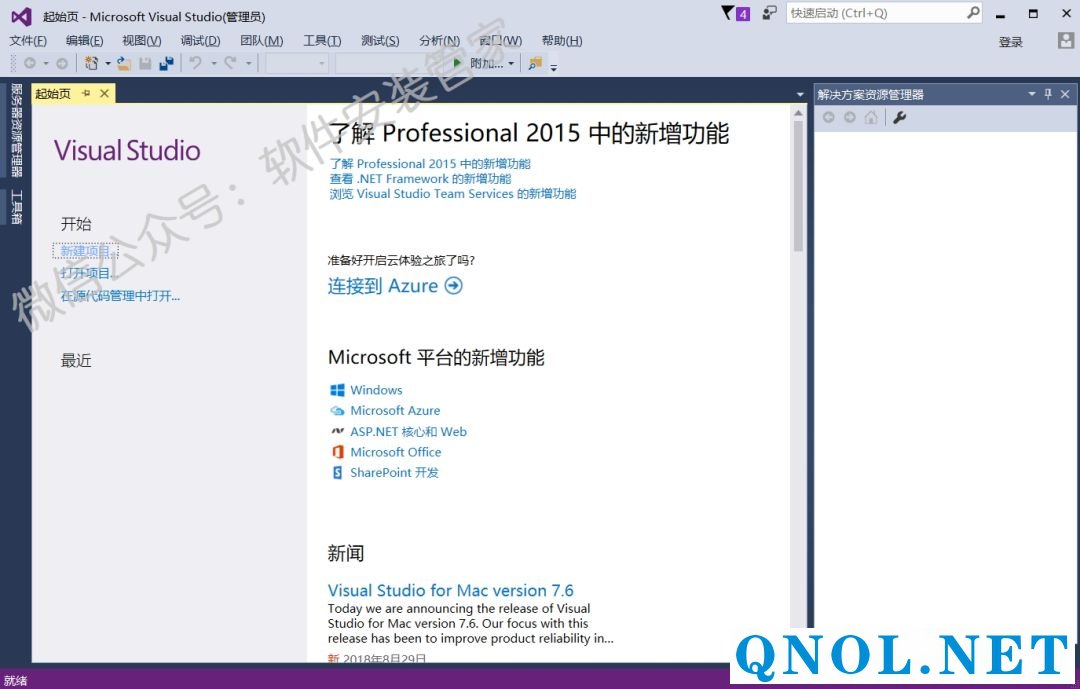Click the New Project toolbar icon
The height and width of the screenshot is (689, 1080).
point(91,63)
